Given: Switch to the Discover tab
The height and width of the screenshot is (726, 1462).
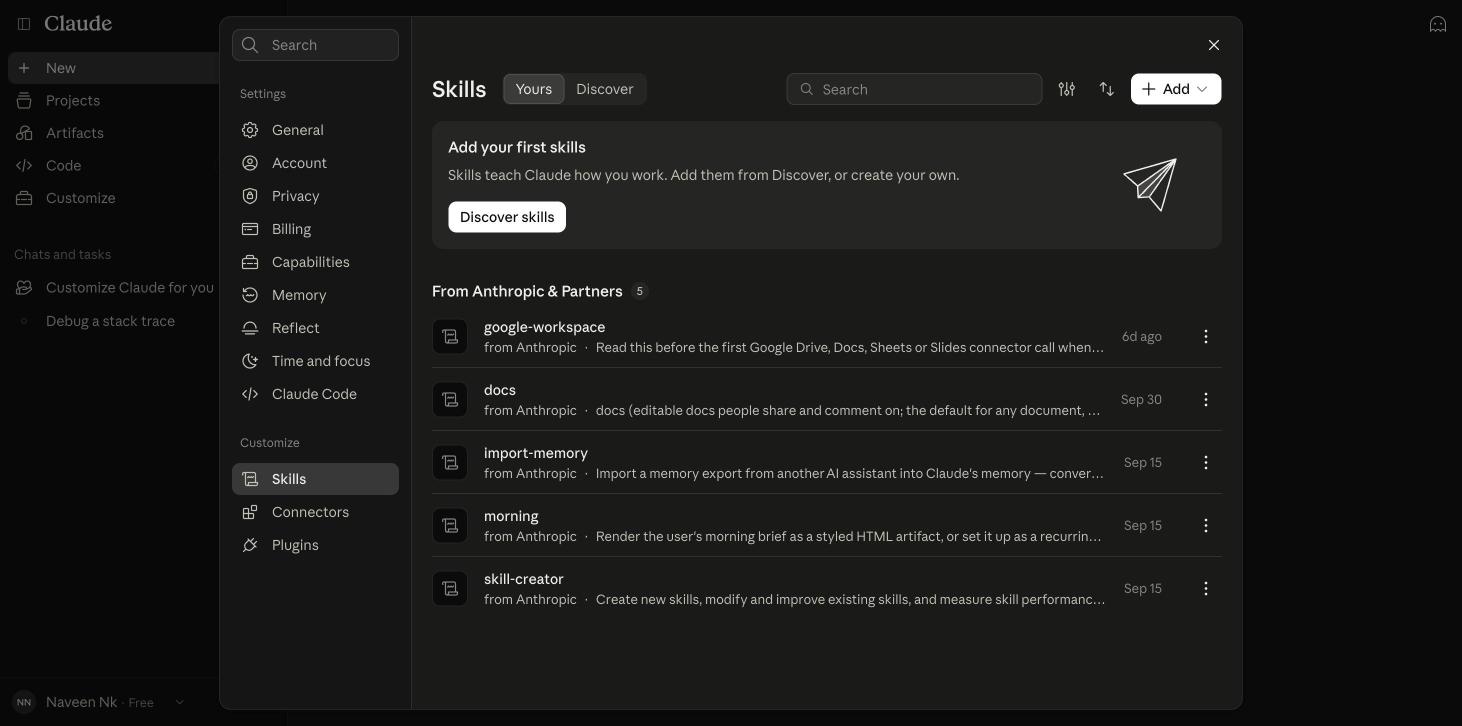Looking at the screenshot, I should point(605,89).
